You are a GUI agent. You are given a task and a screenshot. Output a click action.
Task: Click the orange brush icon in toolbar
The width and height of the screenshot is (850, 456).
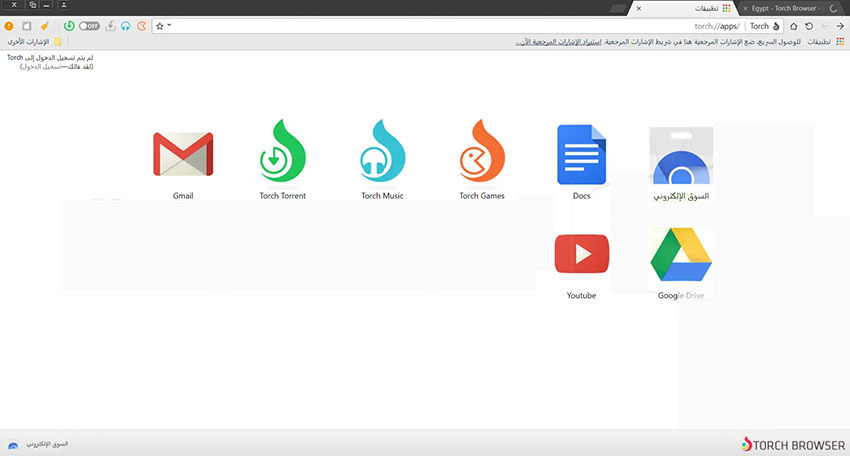point(44,25)
